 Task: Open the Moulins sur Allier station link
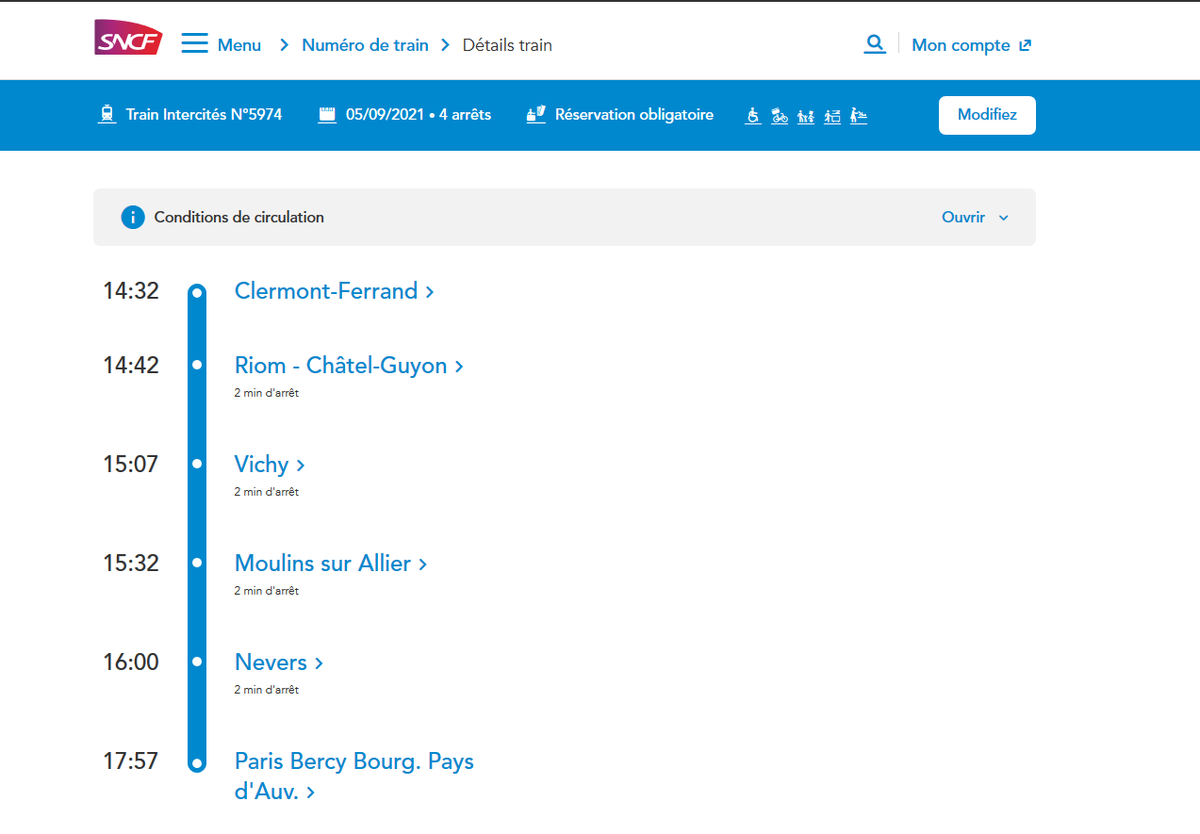tap(331, 563)
